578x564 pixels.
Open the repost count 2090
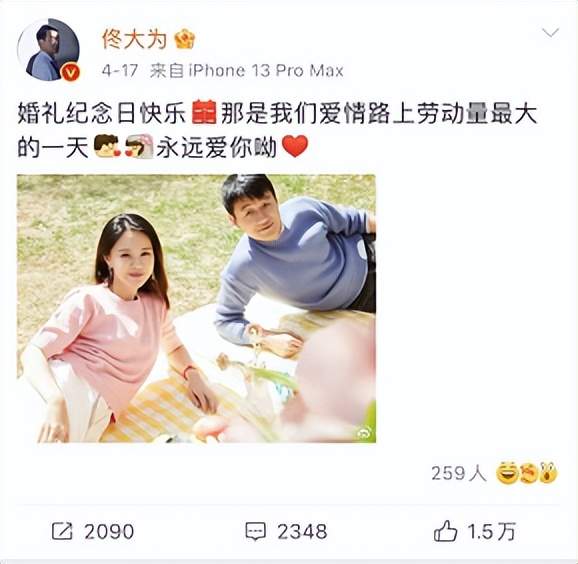click(x=109, y=532)
